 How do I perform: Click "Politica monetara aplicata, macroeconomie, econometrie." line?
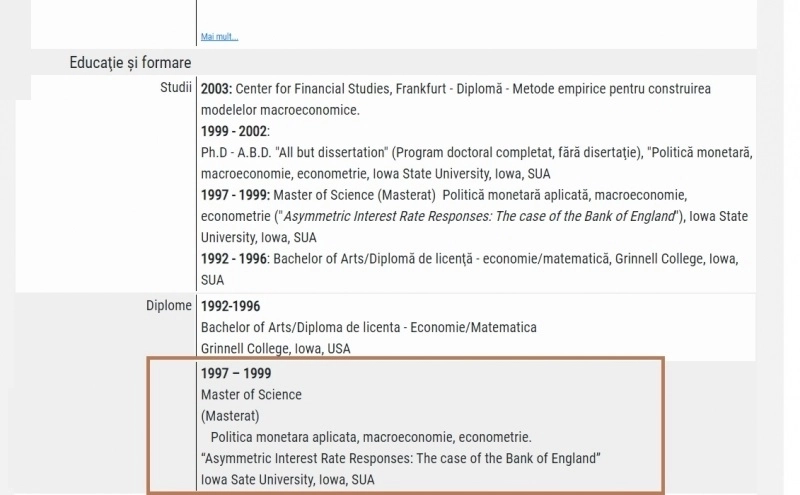(x=371, y=437)
